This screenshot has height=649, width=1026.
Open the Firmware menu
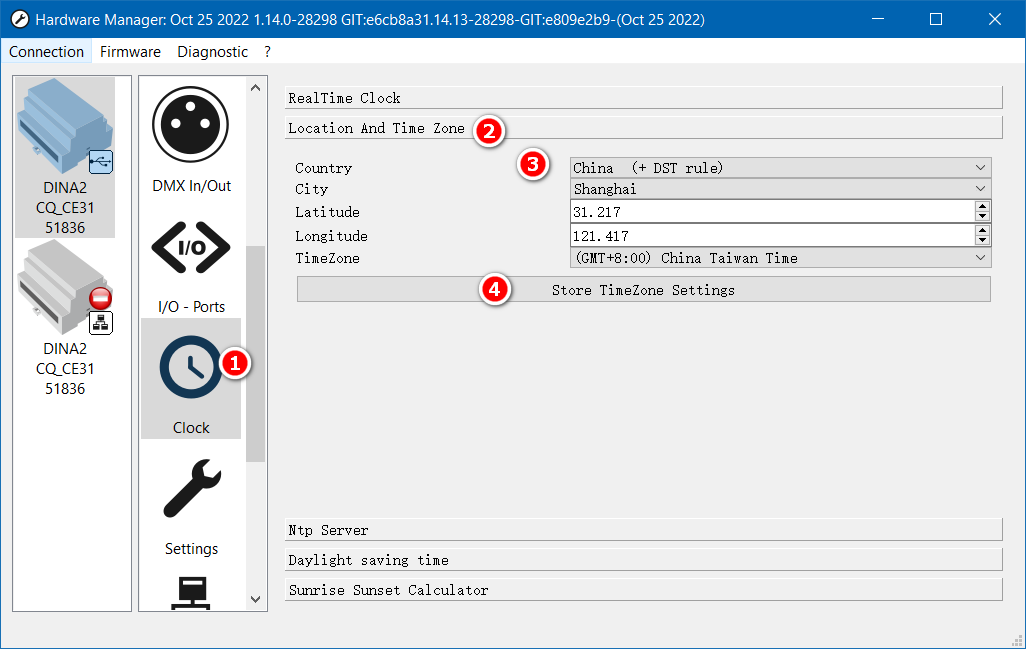(130, 52)
